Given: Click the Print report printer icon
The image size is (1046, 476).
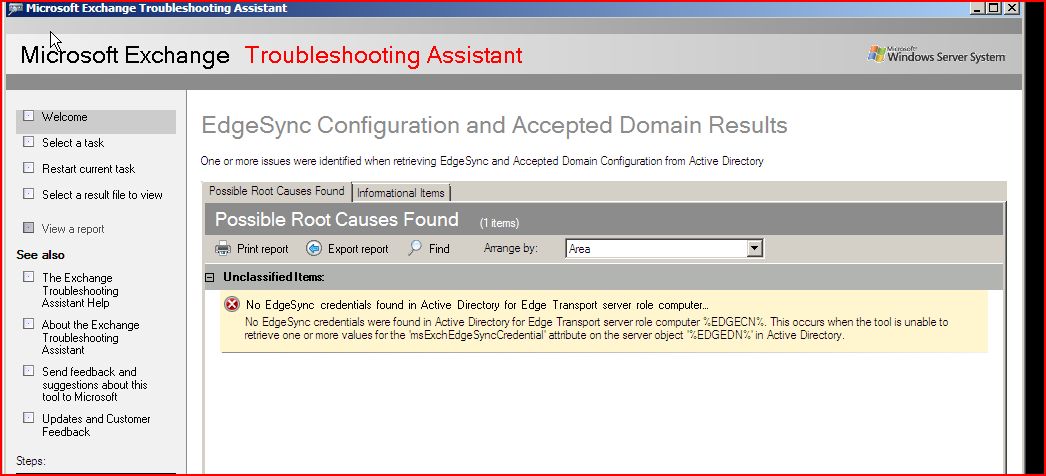Looking at the screenshot, I should 223,249.
